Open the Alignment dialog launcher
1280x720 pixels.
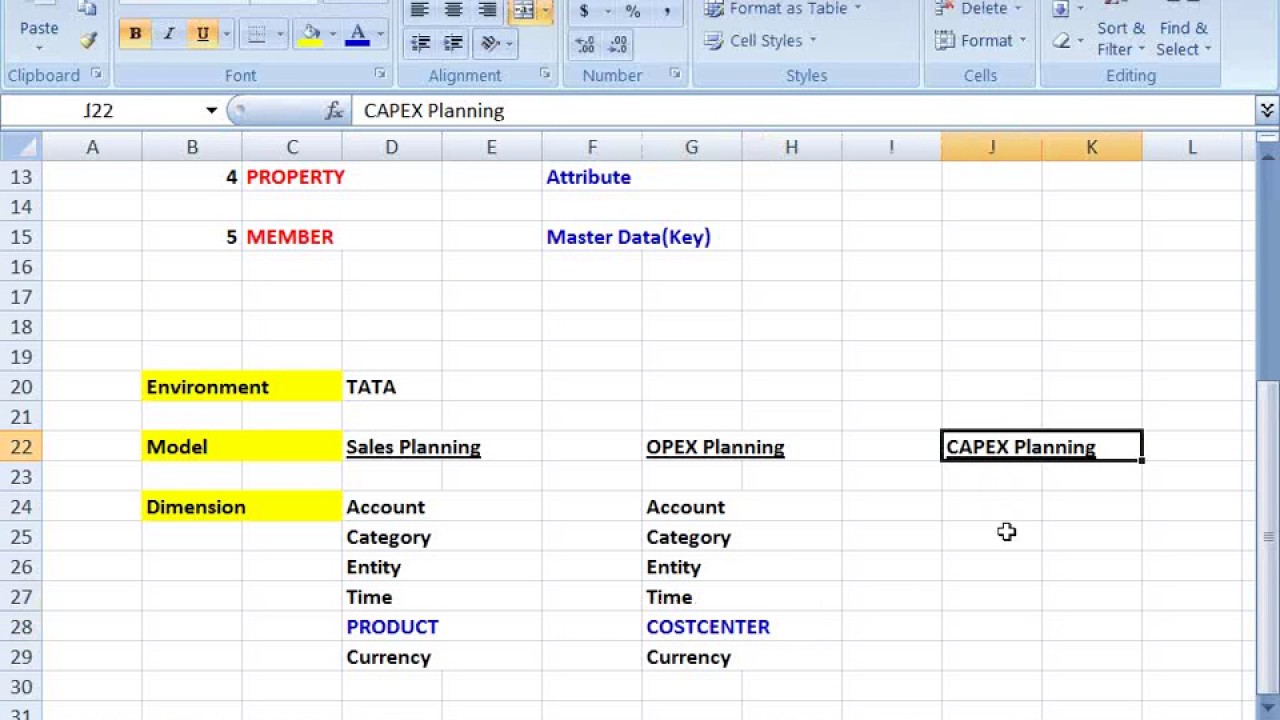tap(545, 74)
